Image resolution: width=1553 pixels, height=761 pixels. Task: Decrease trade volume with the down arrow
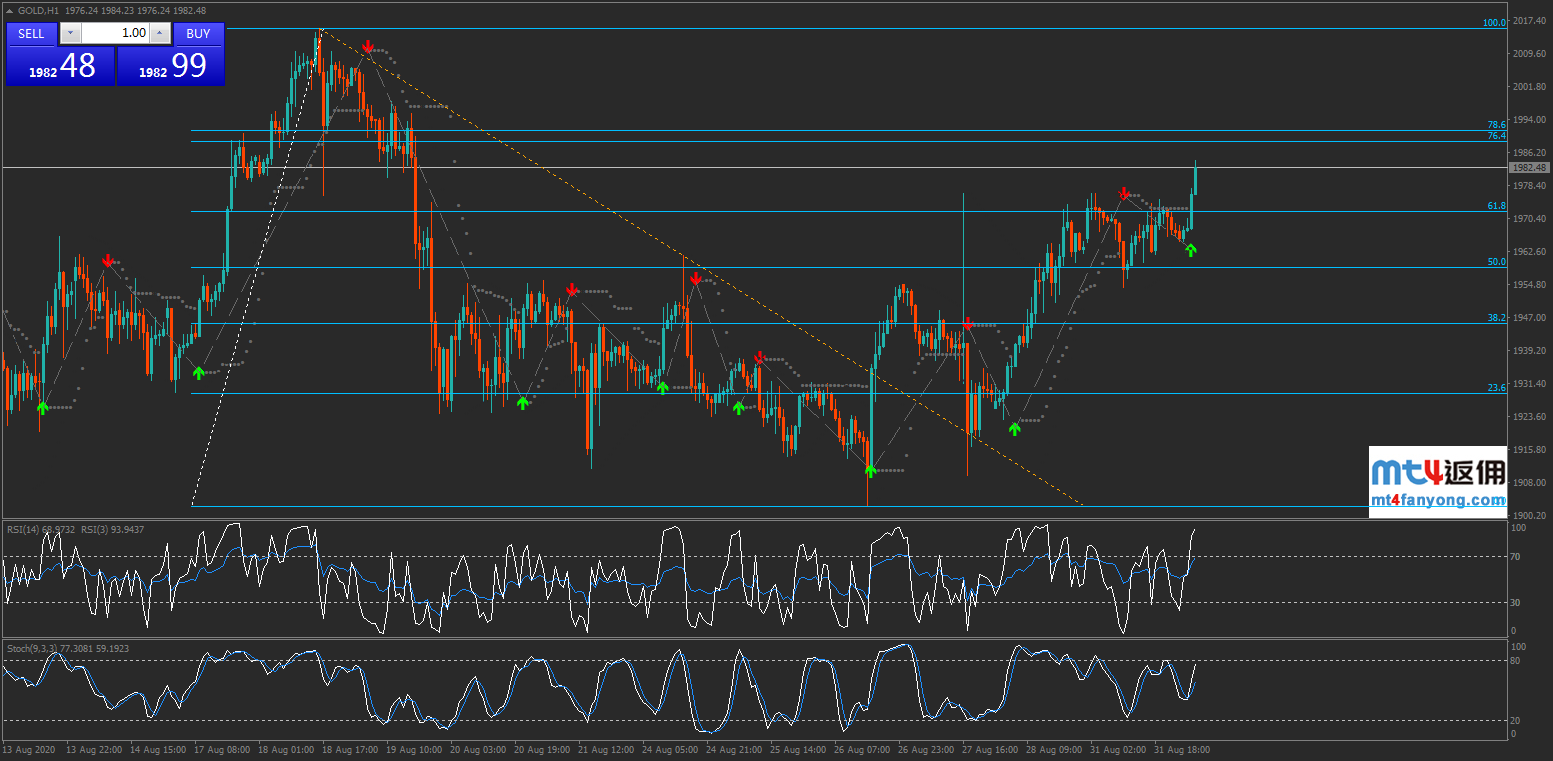[x=69, y=33]
